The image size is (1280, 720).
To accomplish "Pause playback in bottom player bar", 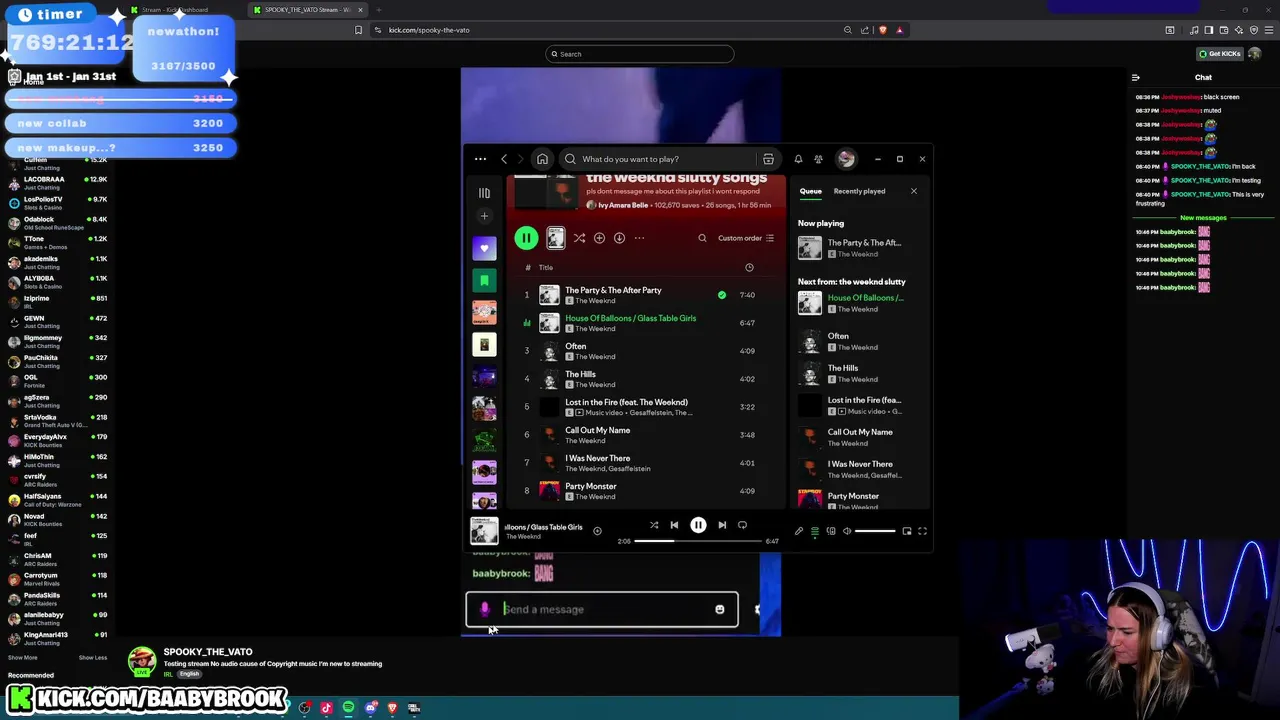I will (x=698, y=525).
